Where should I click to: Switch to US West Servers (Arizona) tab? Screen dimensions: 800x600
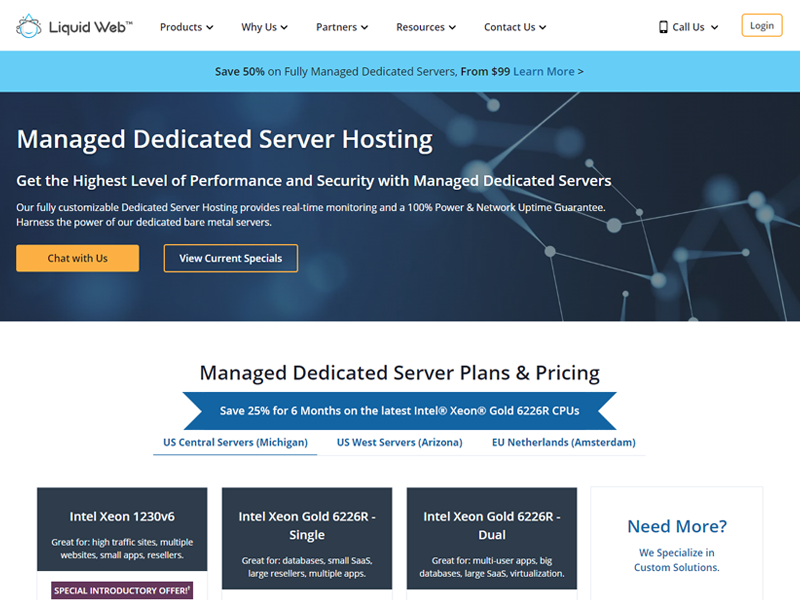[399, 442]
